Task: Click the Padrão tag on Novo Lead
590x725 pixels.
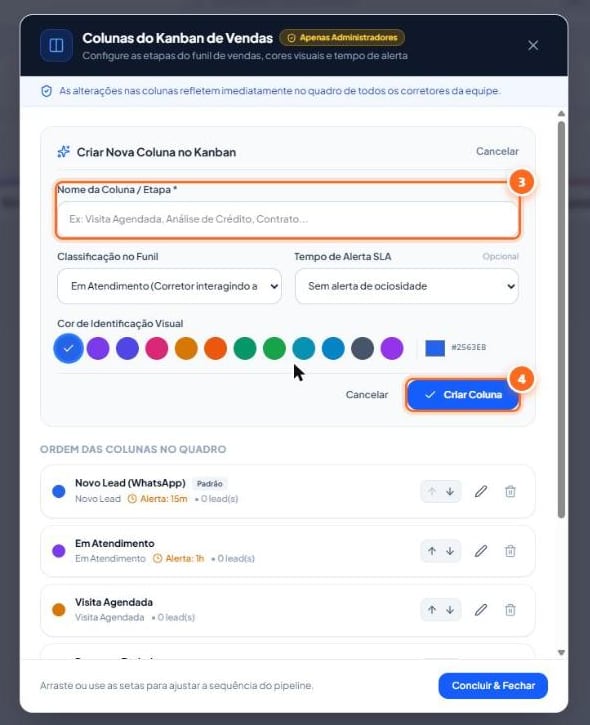Action: [209, 484]
